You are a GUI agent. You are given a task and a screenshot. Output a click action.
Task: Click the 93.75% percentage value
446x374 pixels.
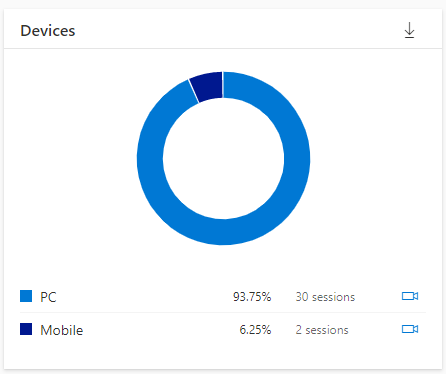(252, 297)
